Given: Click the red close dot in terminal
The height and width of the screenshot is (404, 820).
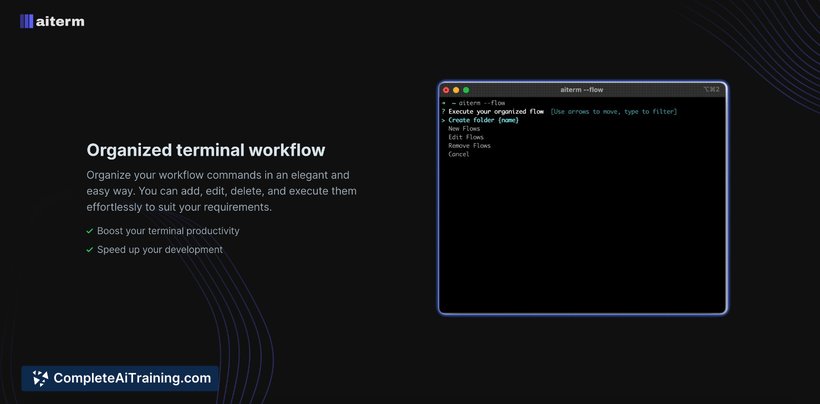Looking at the screenshot, I should point(446,90).
